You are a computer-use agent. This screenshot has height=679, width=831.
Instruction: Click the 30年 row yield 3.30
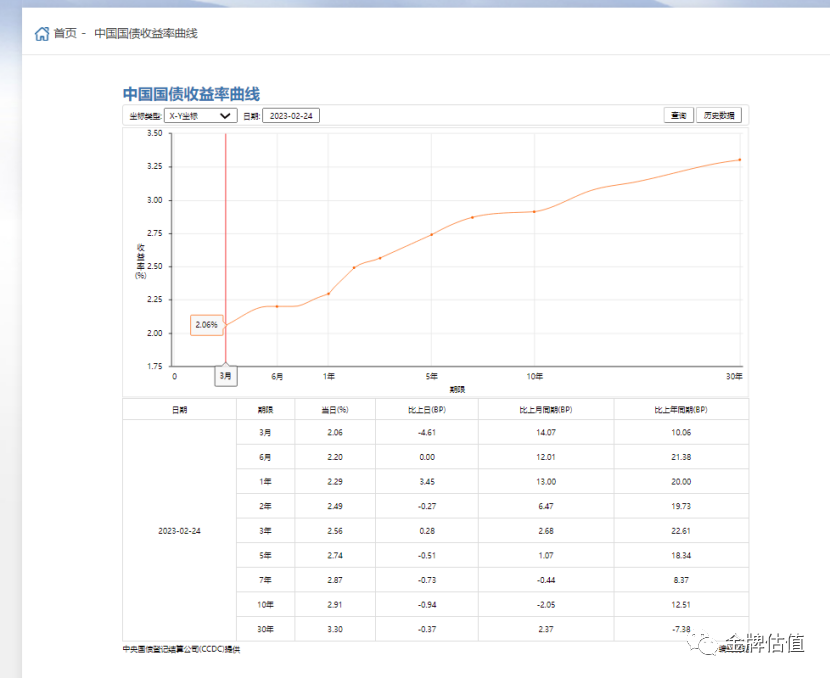coord(335,629)
